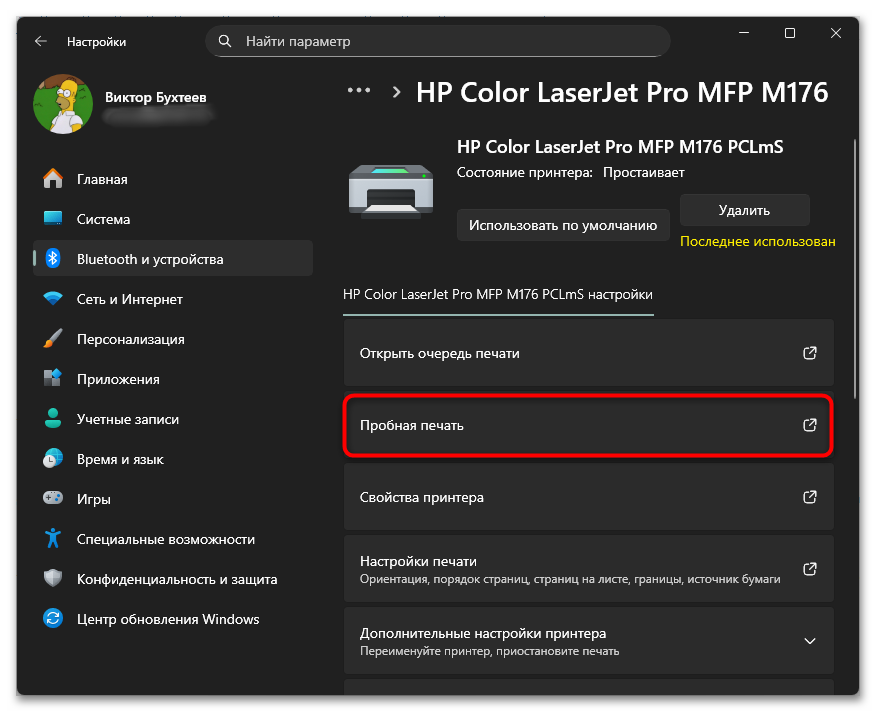Select Конфиденциальность и защита label
This screenshot has width=876, height=712.
click(x=177, y=580)
